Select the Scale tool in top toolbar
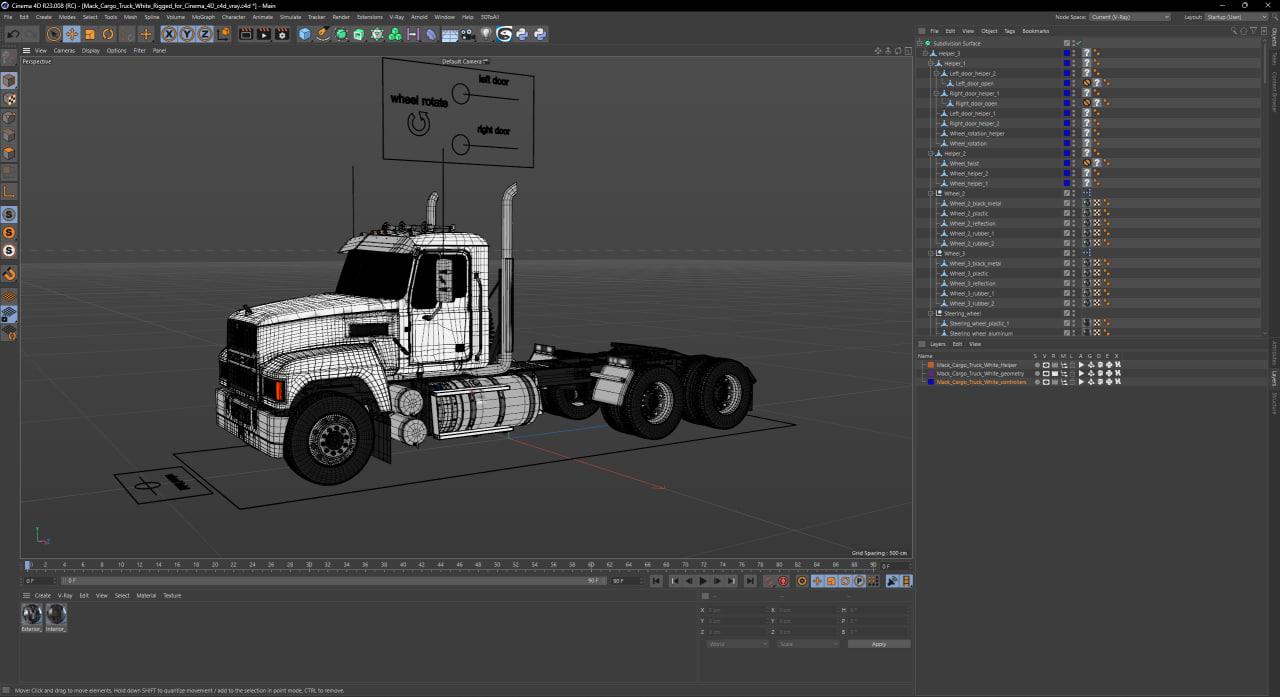Viewport: 1280px width, 697px height. [x=90, y=34]
